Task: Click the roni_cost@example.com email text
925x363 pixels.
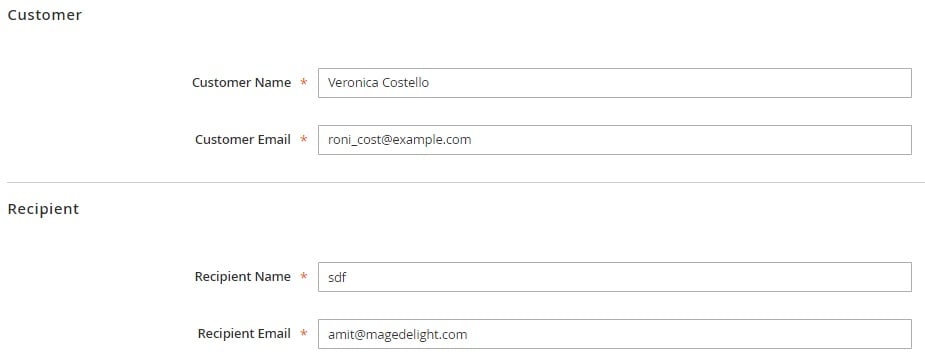Action: pos(399,140)
